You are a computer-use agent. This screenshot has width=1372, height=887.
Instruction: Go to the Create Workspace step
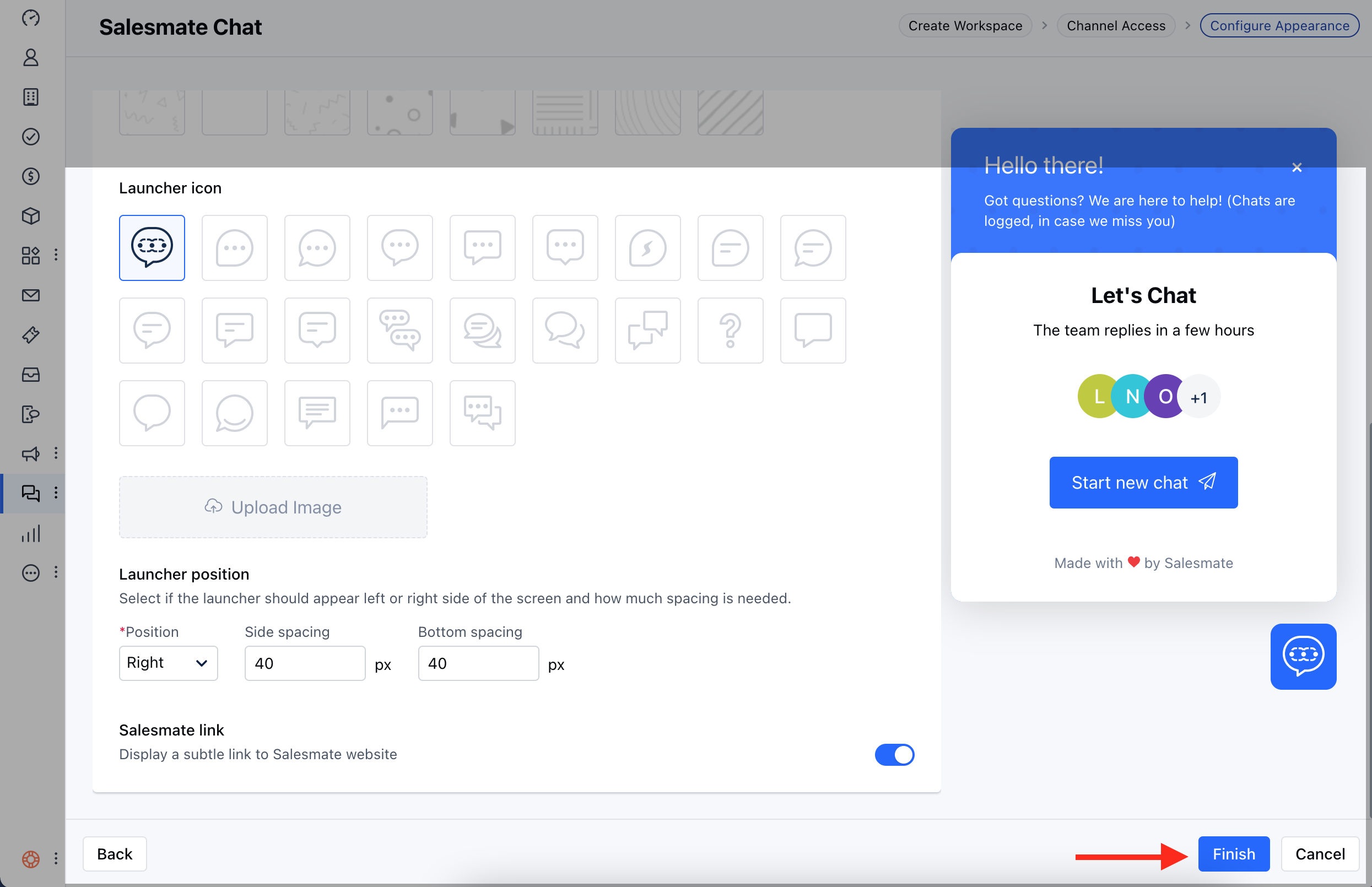point(965,26)
